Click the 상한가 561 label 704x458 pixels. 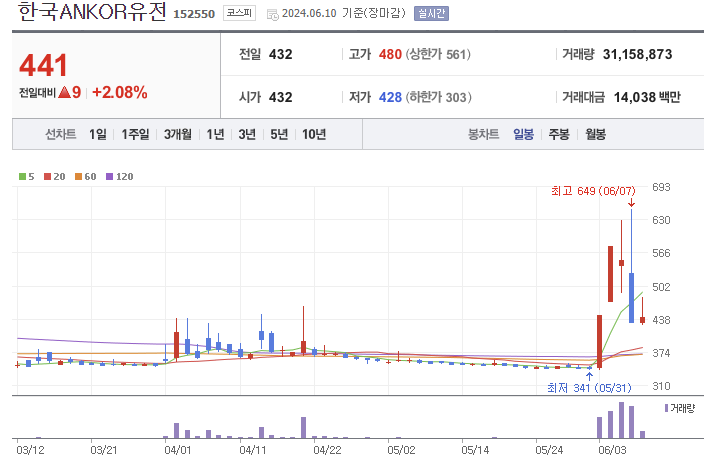[x=438, y=54]
